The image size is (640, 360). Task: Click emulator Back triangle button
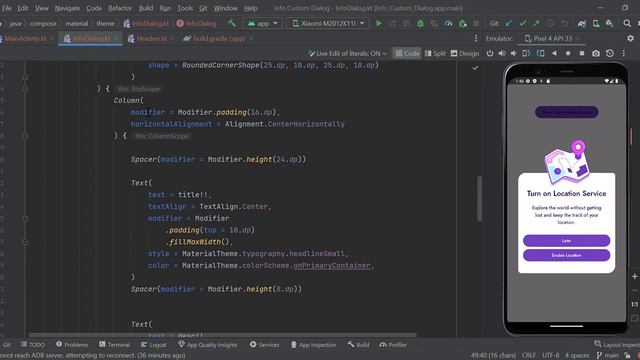coord(554,53)
